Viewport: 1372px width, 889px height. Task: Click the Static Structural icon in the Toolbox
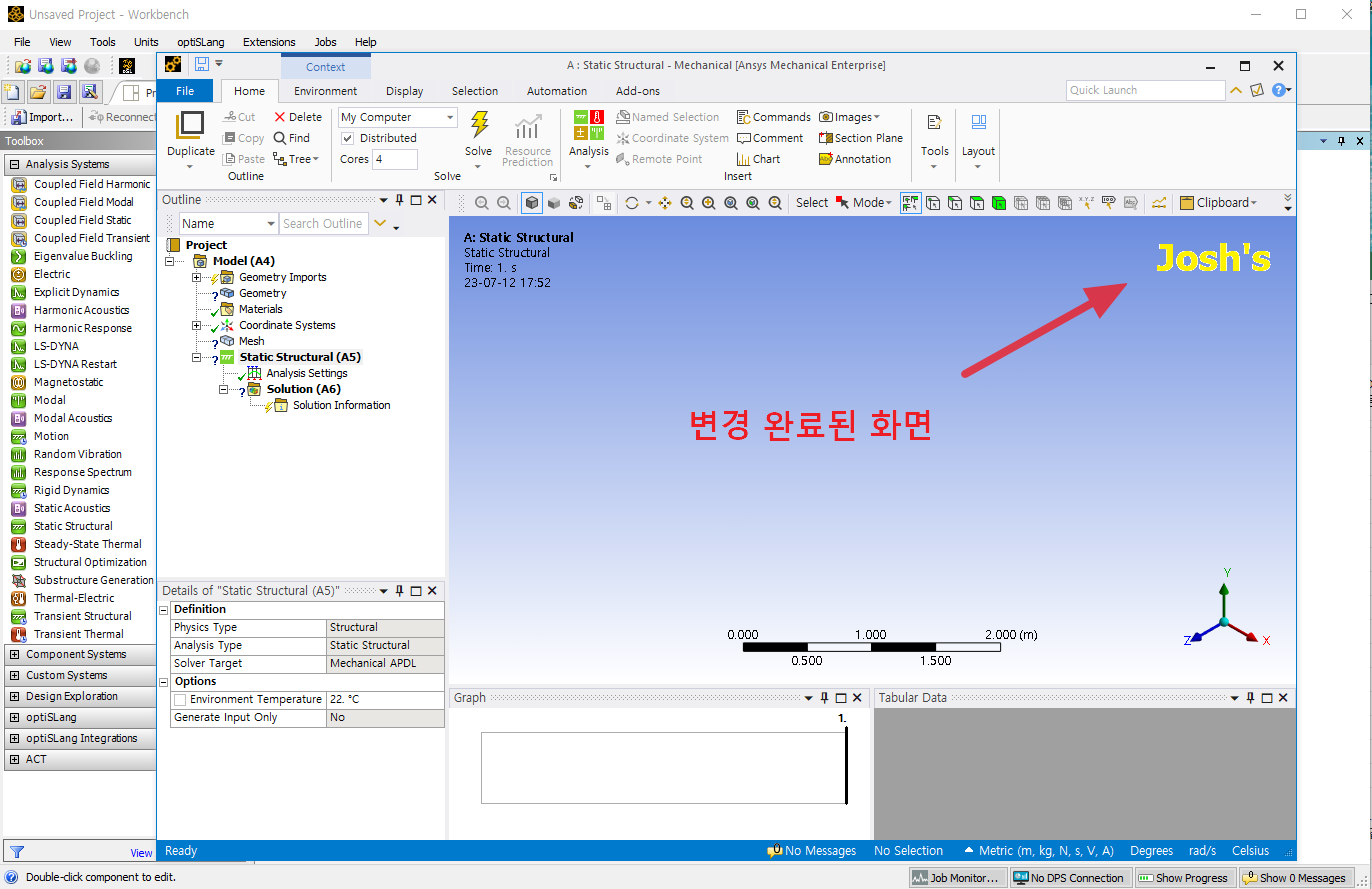(18, 526)
